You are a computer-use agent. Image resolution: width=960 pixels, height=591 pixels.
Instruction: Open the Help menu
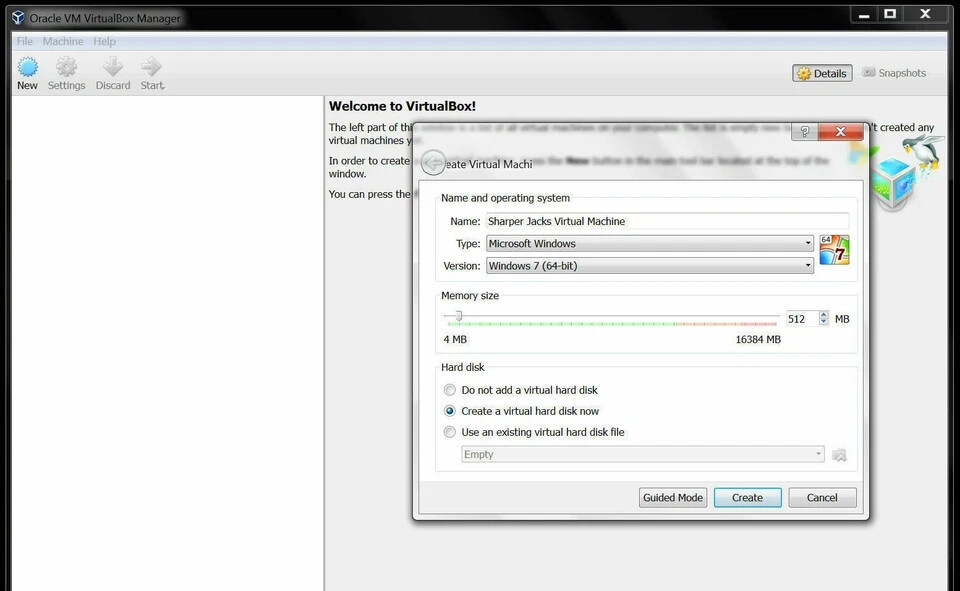tap(105, 41)
